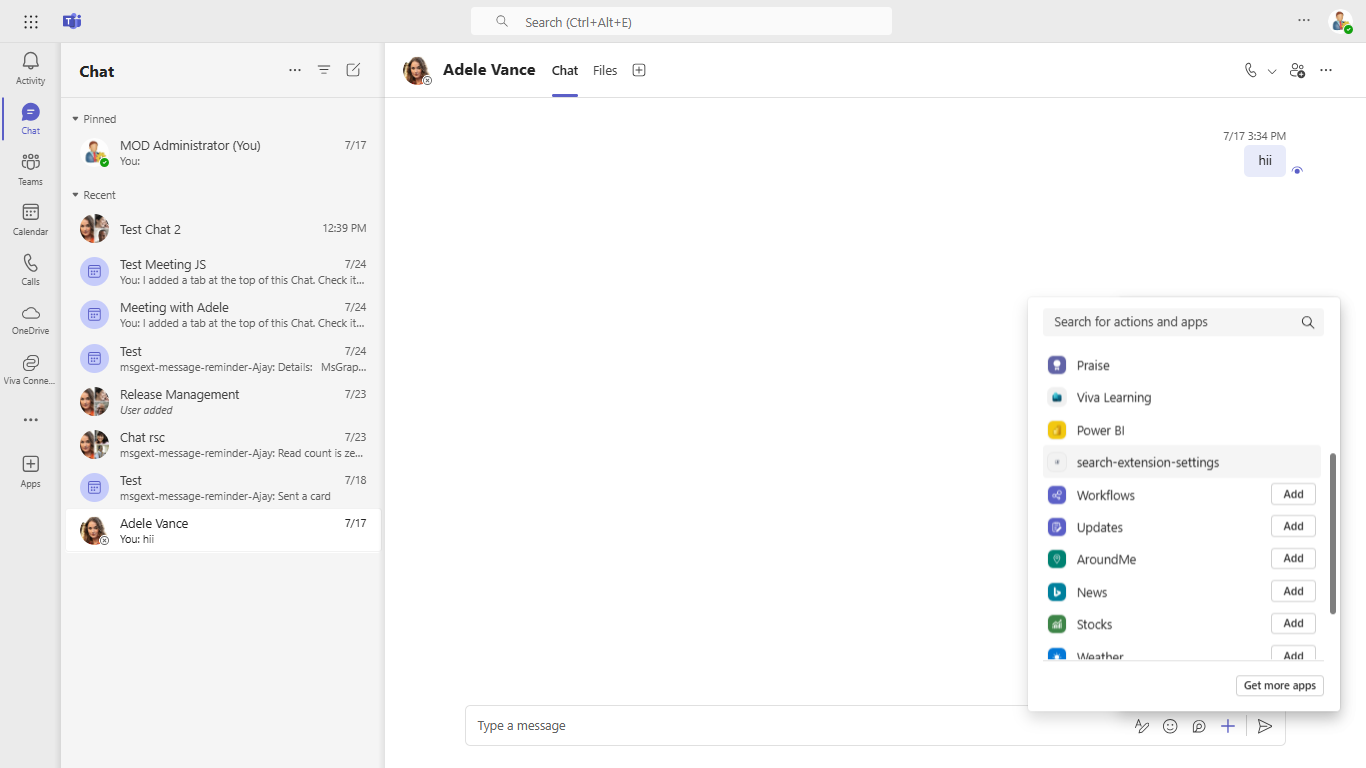Open MOD Administrator (You) chat
This screenshot has height=768, width=1366.
coord(223,152)
